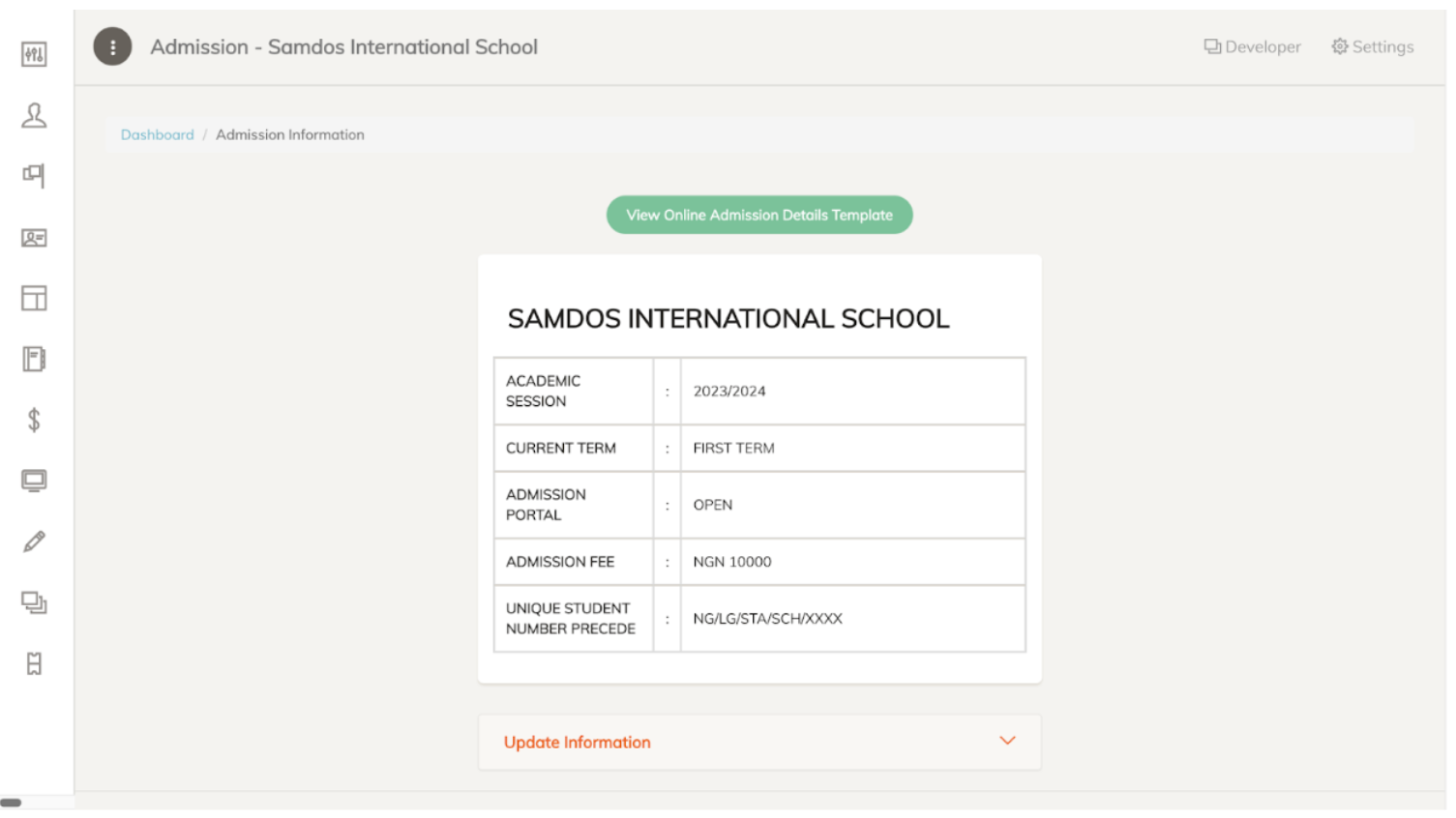Click the user profile icon in sidebar

pos(34,116)
